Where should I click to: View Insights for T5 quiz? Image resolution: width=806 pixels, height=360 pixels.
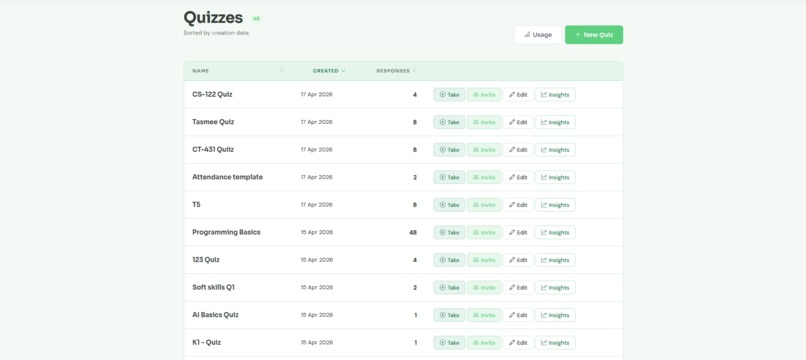click(555, 205)
